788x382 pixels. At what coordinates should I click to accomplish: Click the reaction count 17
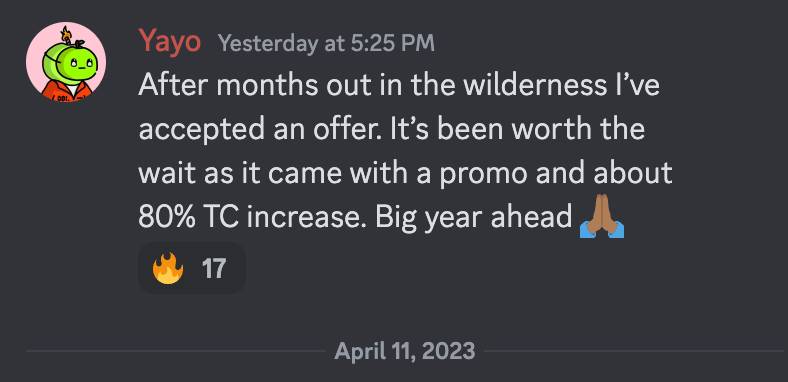pyautogui.click(x=214, y=268)
